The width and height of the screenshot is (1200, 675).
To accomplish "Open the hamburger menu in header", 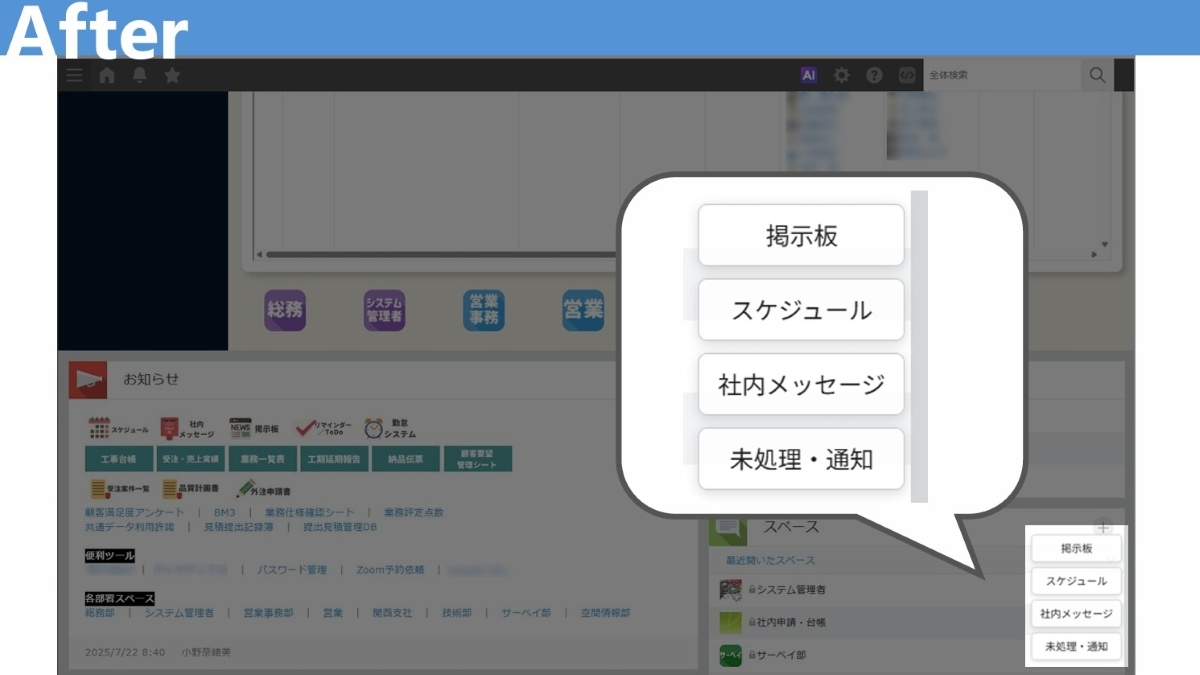I will 74,75.
